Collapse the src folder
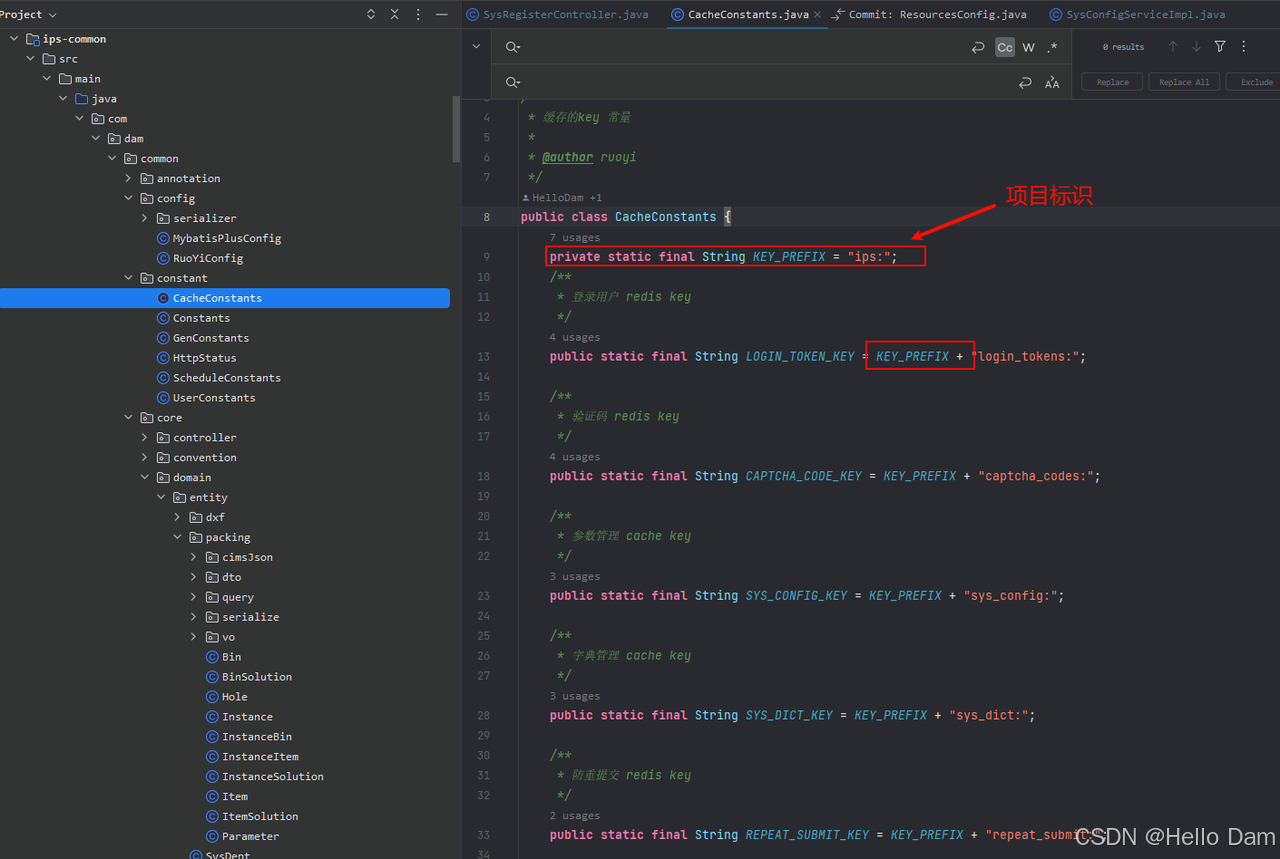The width and height of the screenshot is (1280, 859). (30, 59)
